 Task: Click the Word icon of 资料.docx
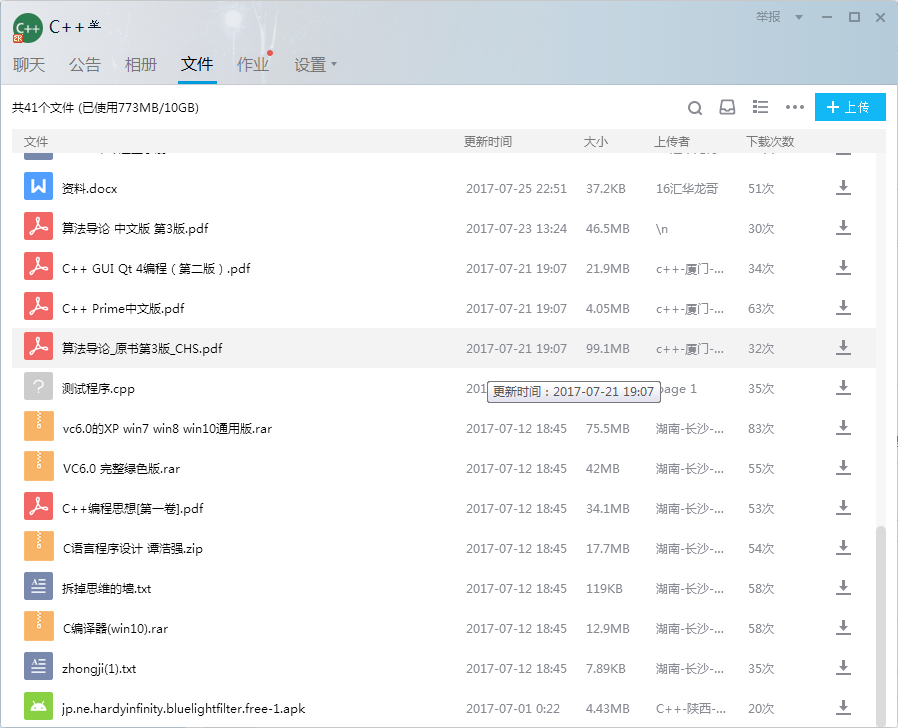[x=38, y=186]
